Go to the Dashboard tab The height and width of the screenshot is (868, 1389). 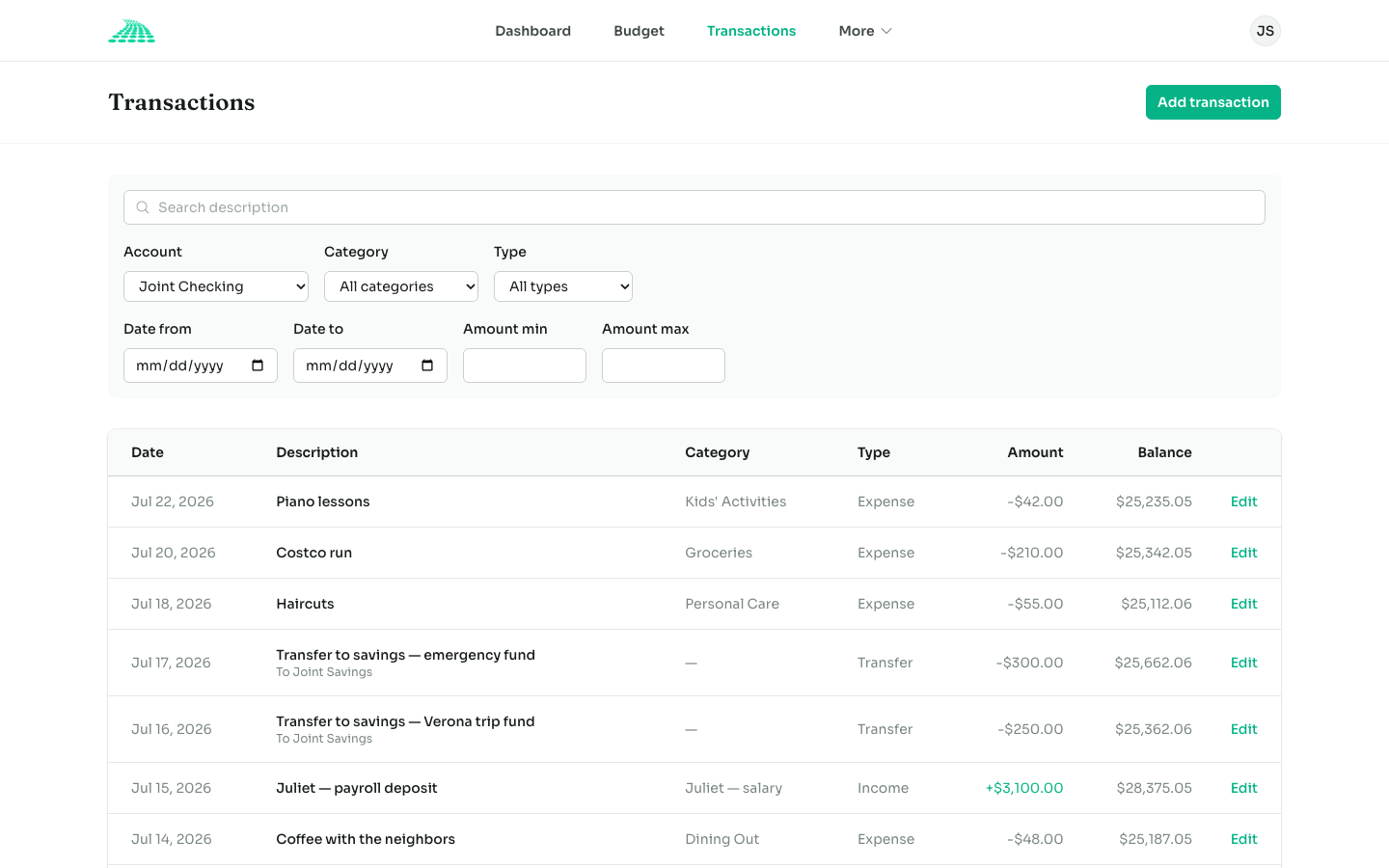pyautogui.click(x=532, y=31)
